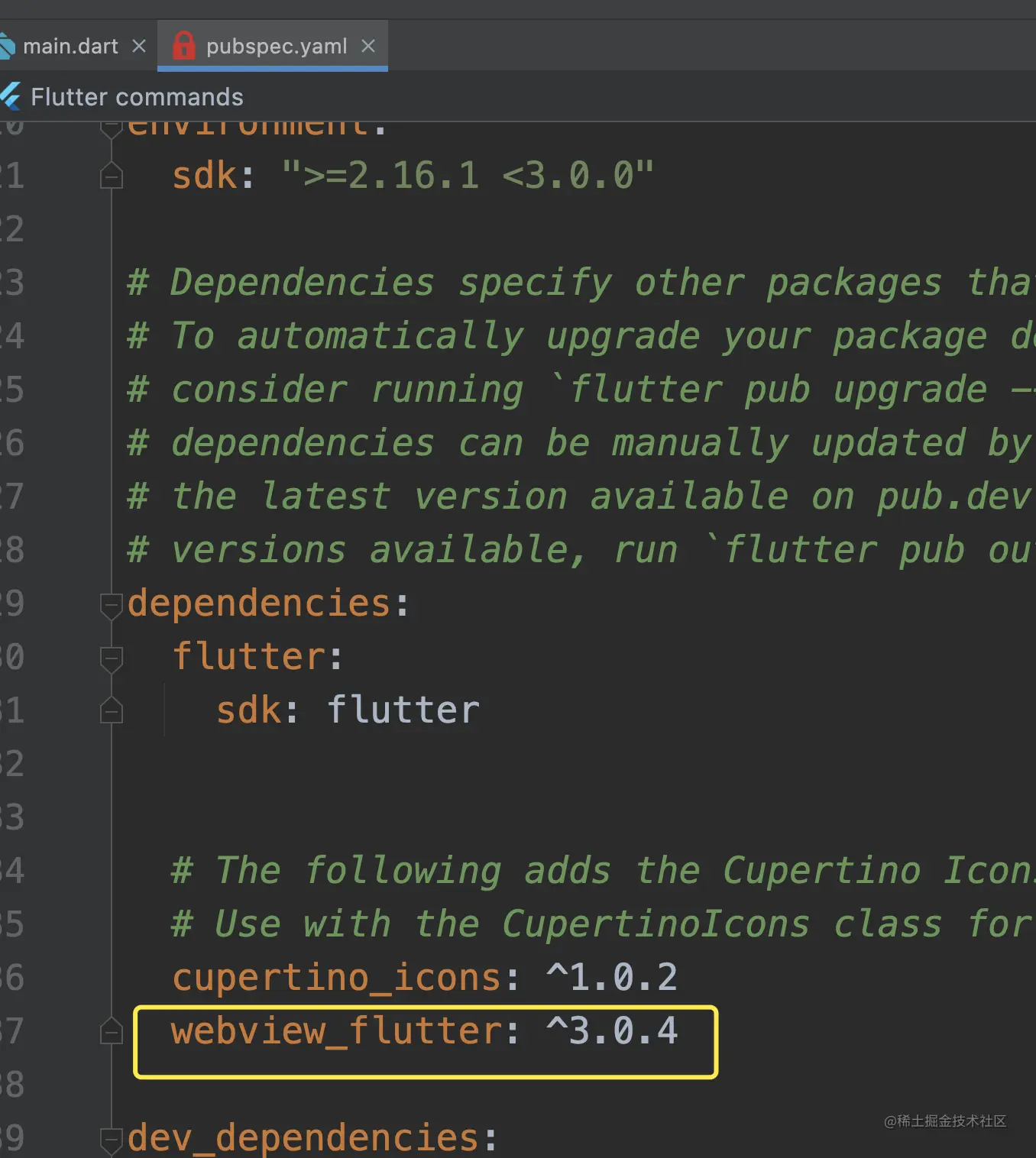
Task: Click the Dart file icon on main.dart tab
Action: 6,47
